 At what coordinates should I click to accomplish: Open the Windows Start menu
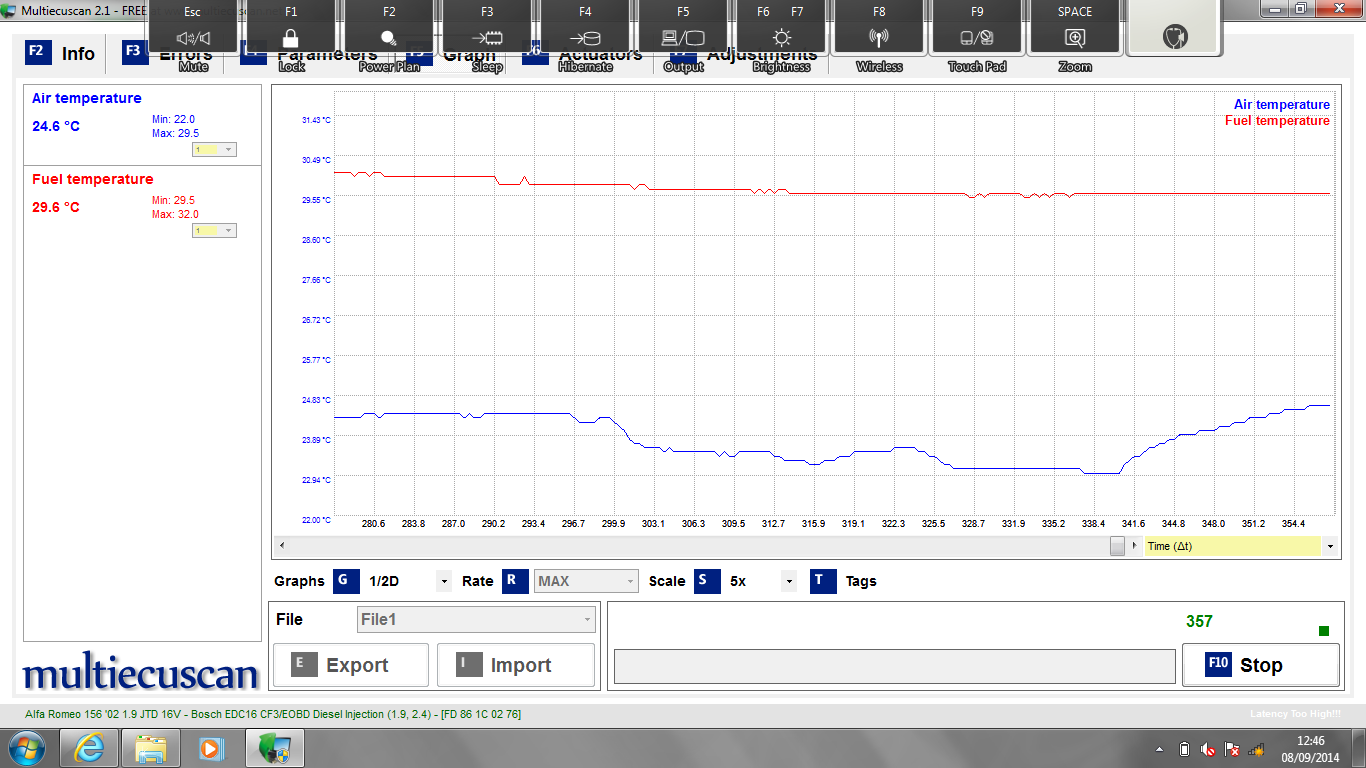click(x=25, y=748)
